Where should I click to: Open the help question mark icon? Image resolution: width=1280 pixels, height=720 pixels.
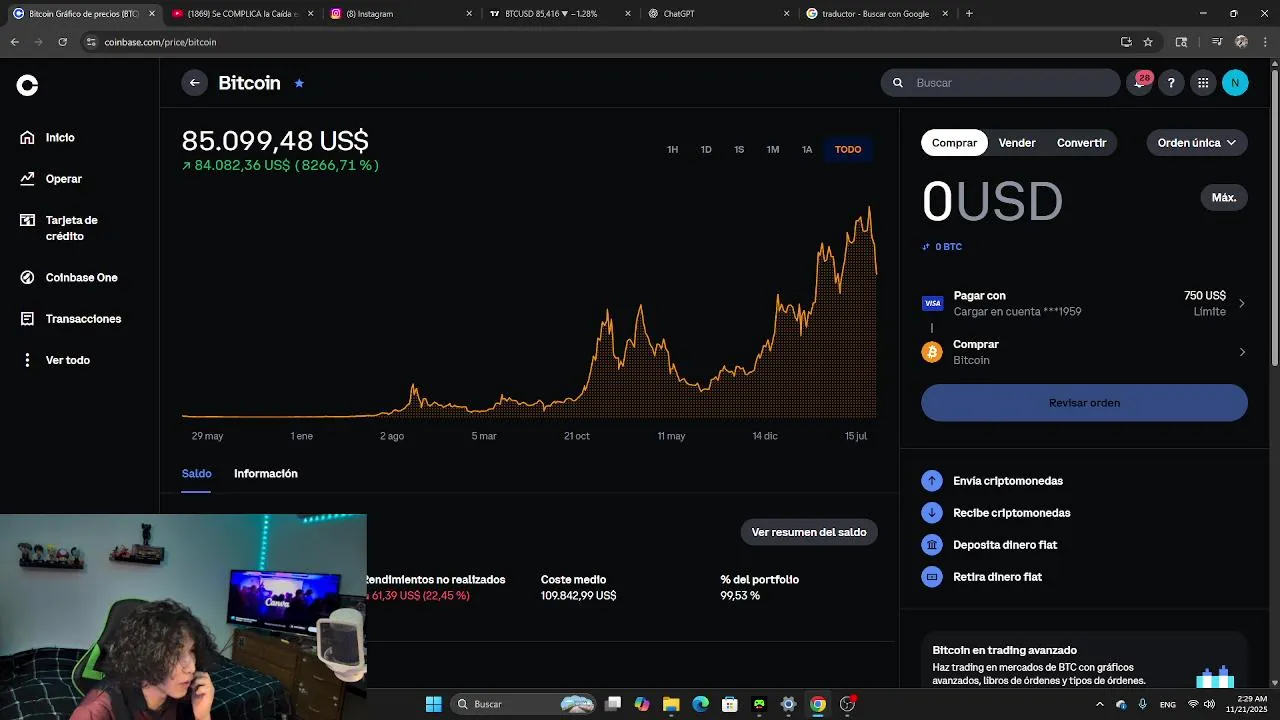[1171, 83]
